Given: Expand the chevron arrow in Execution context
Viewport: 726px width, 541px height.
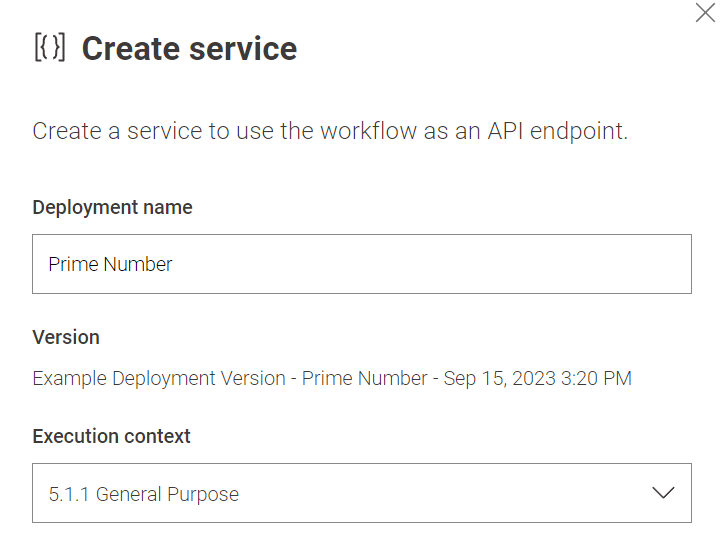Looking at the screenshot, I should pyautogui.click(x=663, y=493).
